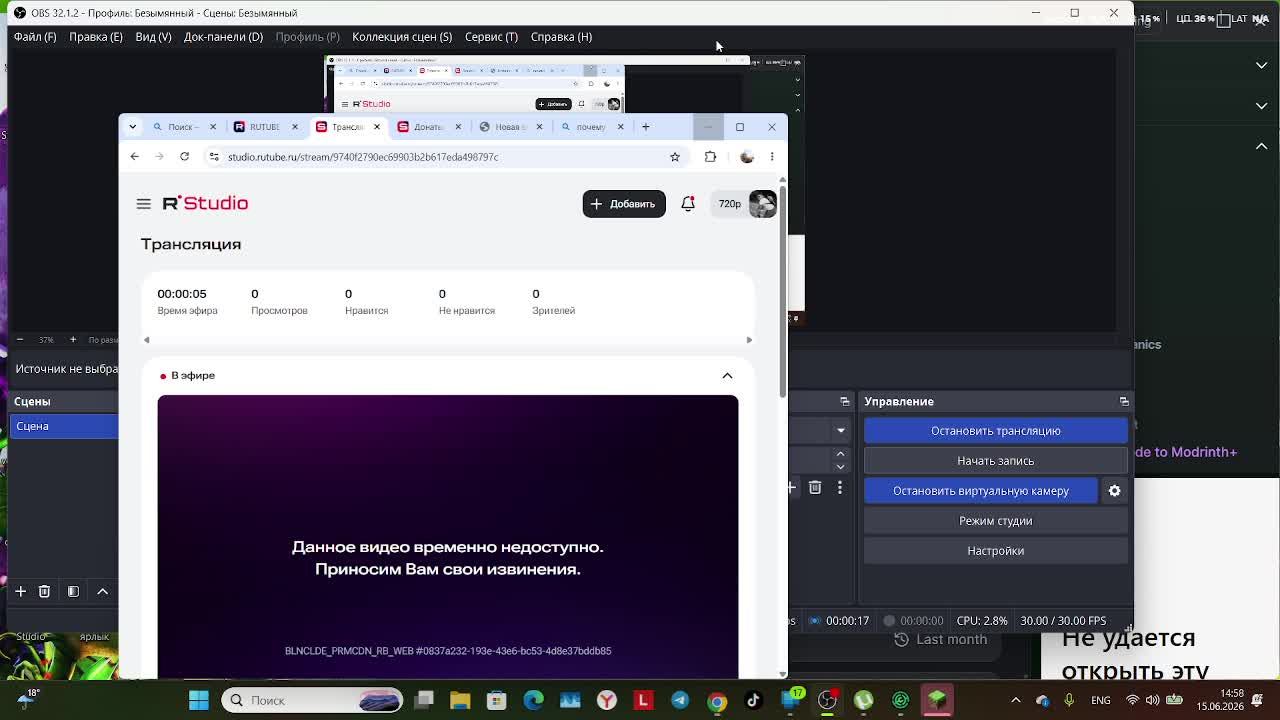This screenshot has height=720, width=1280.
Task: Open Windows Start menu
Action: [x=199, y=700]
